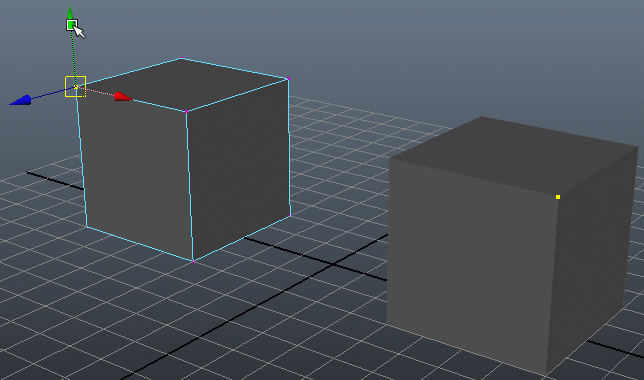Select the cyan bottom-left edge of left cube
Viewport: 644px width, 380px height.
[x=140, y=244]
